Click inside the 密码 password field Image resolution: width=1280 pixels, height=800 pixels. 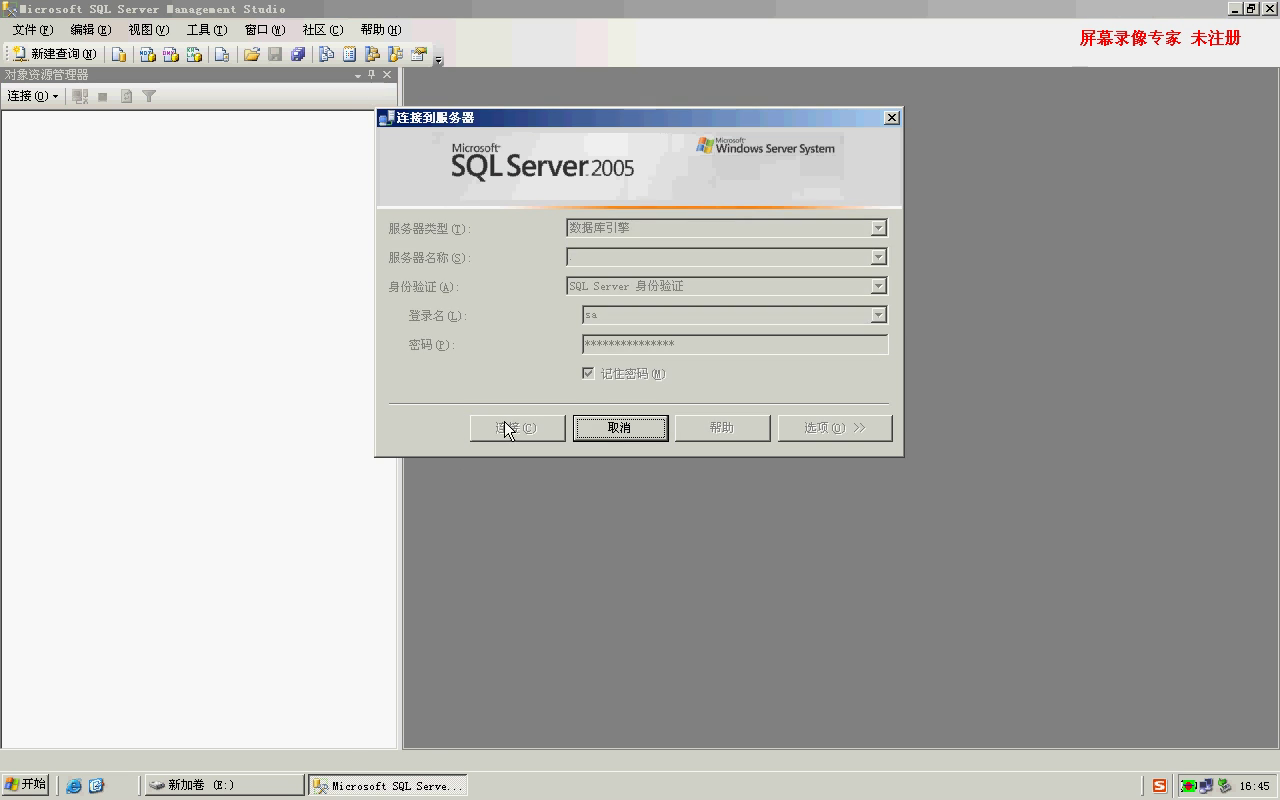point(735,344)
